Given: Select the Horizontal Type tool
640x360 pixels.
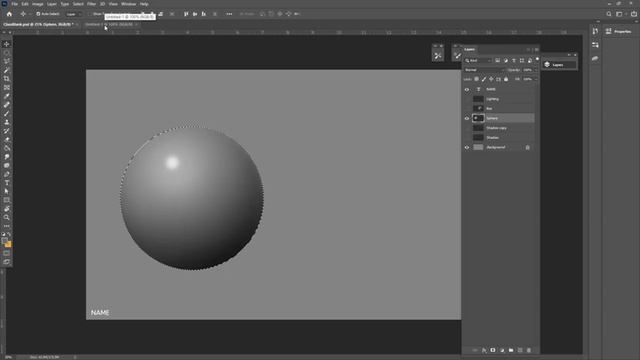Looking at the screenshot, I should point(7,183).
